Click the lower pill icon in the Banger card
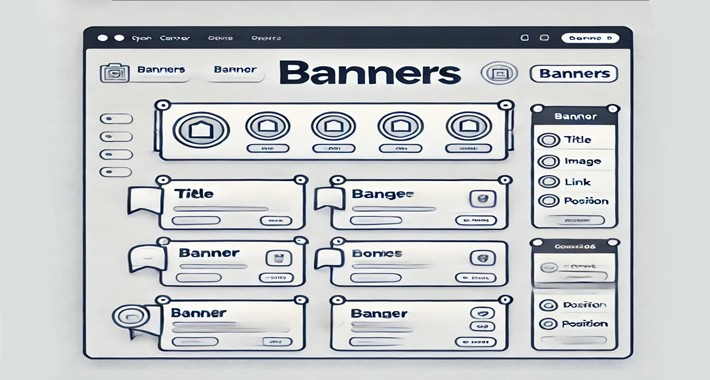Viewport: 710px width, 380px height. point(482,327)
